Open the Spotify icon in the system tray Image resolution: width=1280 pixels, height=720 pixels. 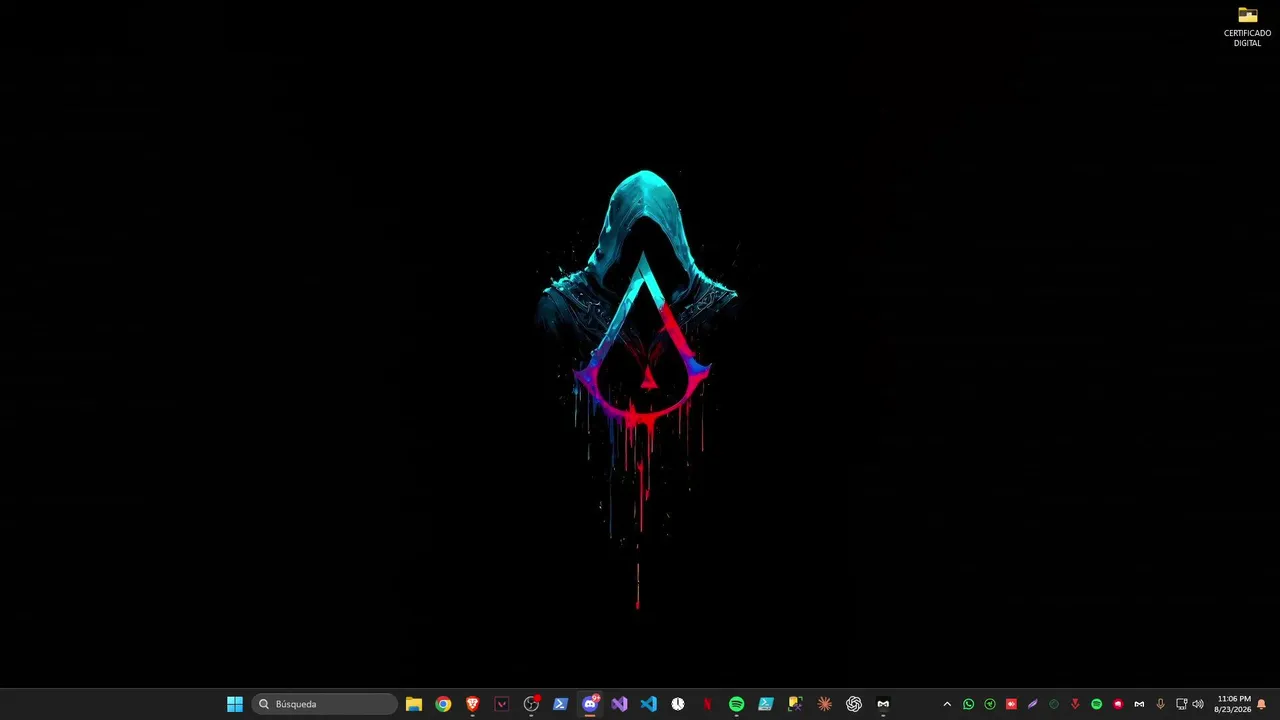pos(1096,704)
